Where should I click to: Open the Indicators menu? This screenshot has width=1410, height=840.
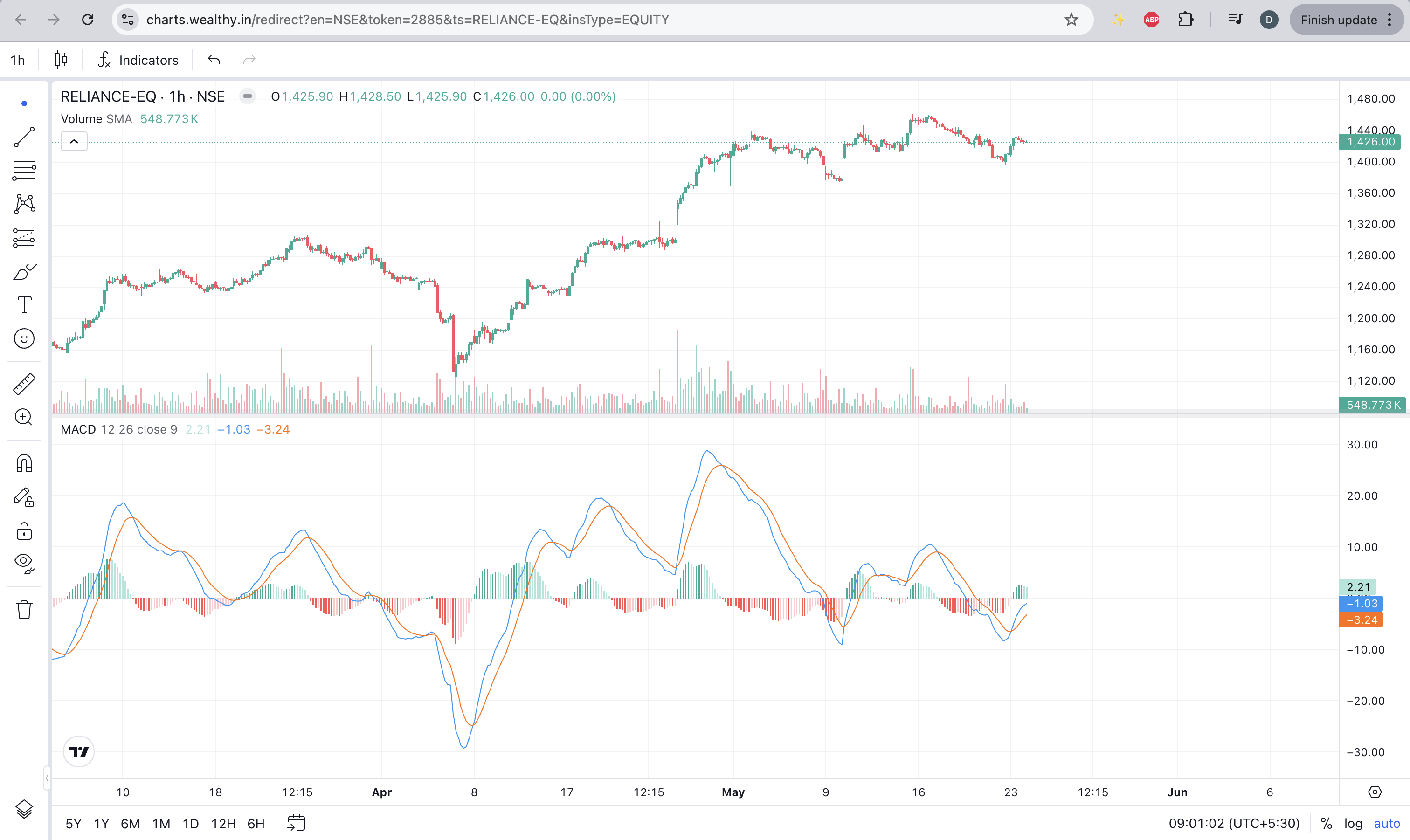(x=138, y=60)
